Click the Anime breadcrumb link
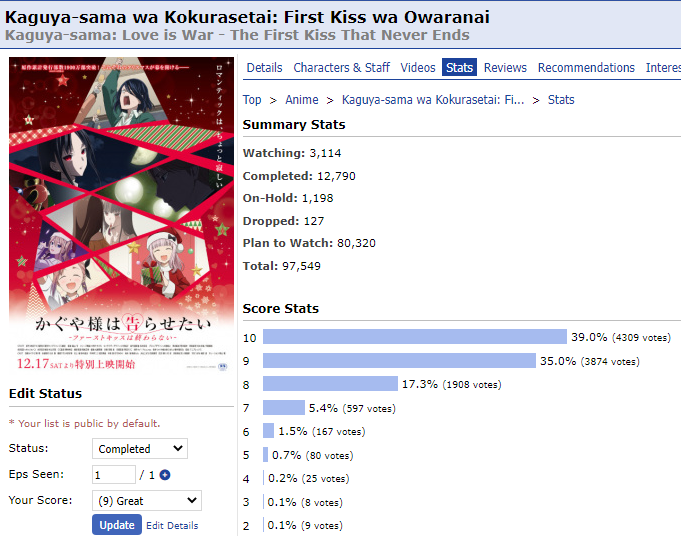 302,100
